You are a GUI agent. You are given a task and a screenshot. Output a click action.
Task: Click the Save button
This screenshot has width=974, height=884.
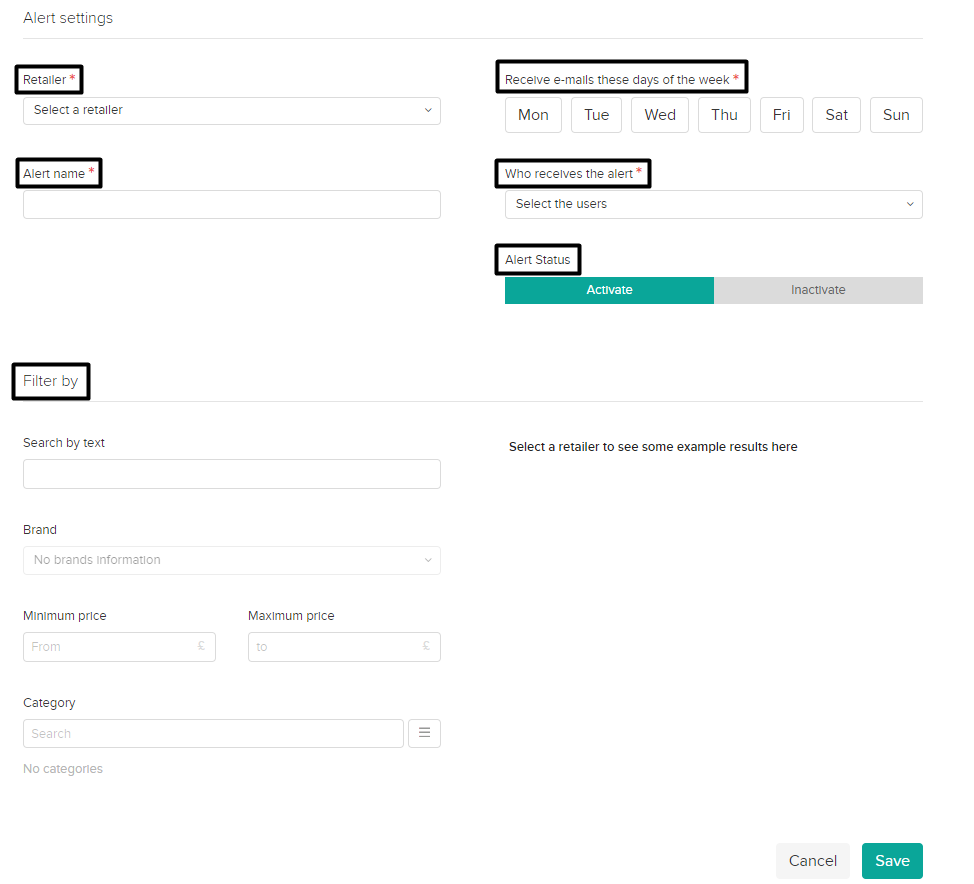coord(892,861)
